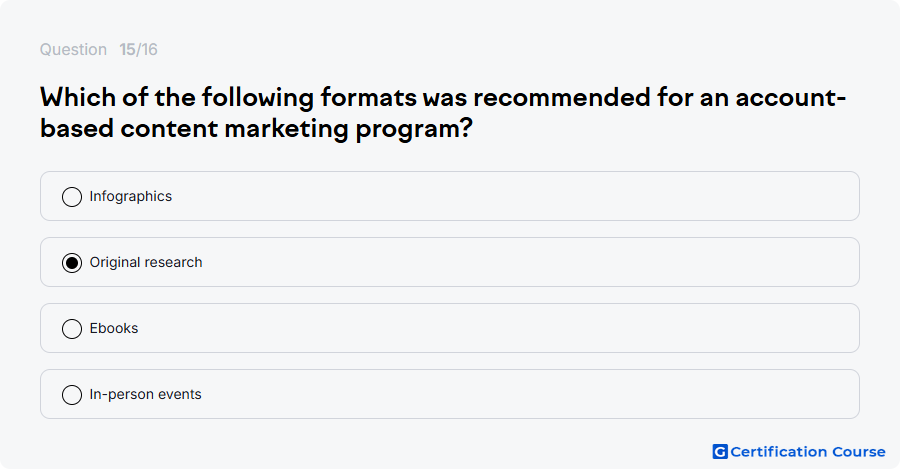
Task: Click empty space inside Infographics answer card
Action: point(517,196)
